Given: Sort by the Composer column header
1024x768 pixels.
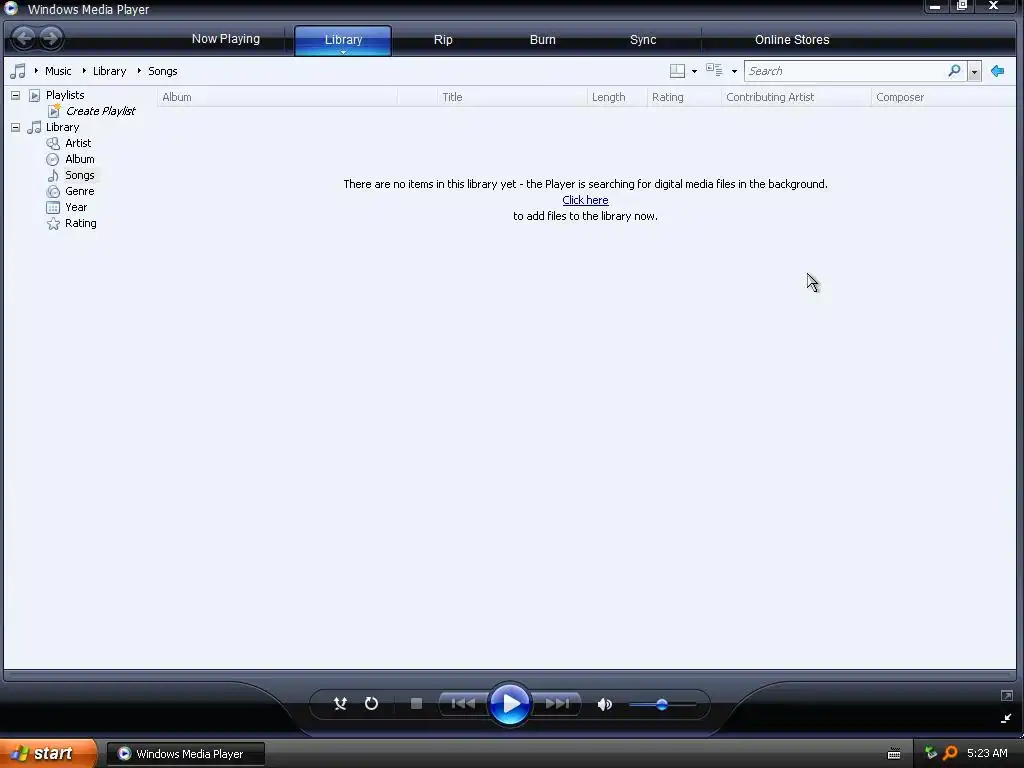Looking at the screenshot, I should coord(943,97).
